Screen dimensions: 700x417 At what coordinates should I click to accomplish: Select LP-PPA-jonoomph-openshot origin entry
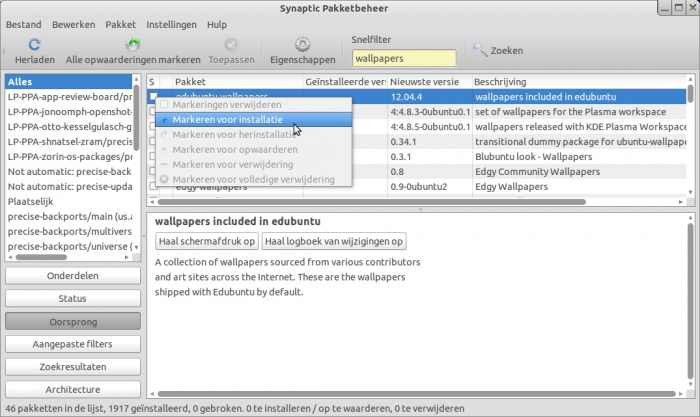[x=69, y=112]
